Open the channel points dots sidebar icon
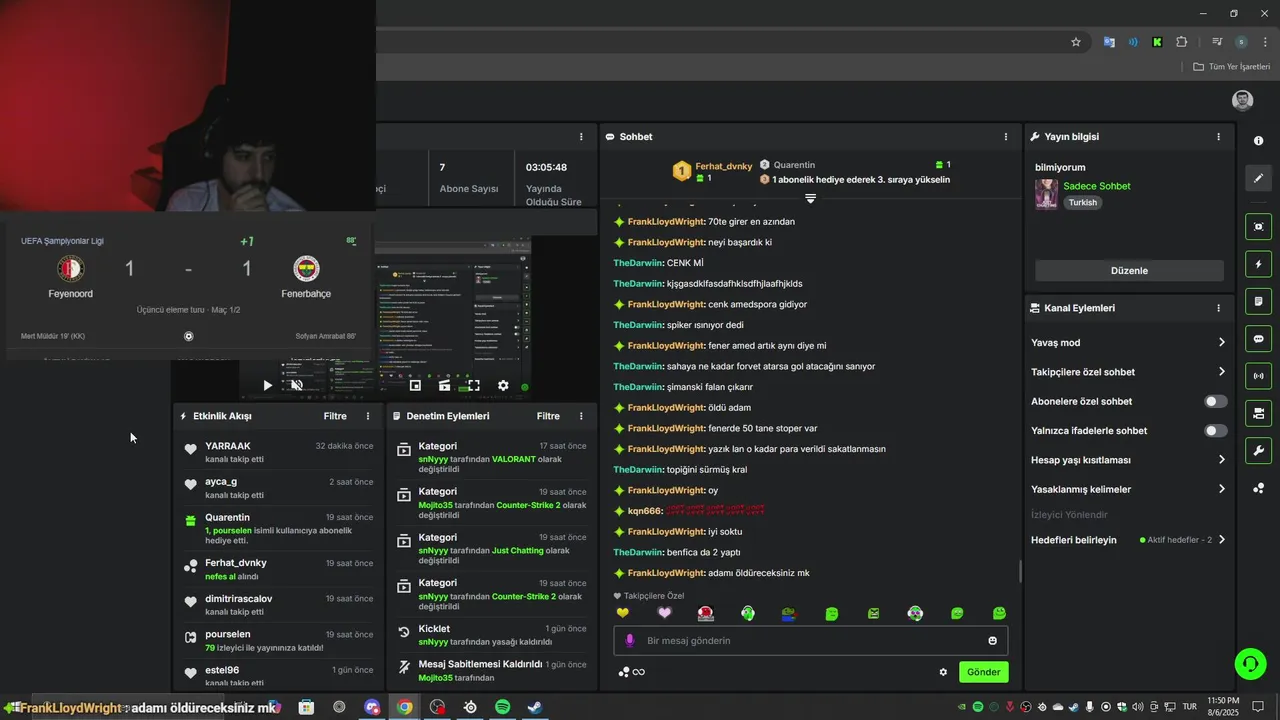Image resolution: width=1280 pixels, height=720 pixels. [1258, 488]
